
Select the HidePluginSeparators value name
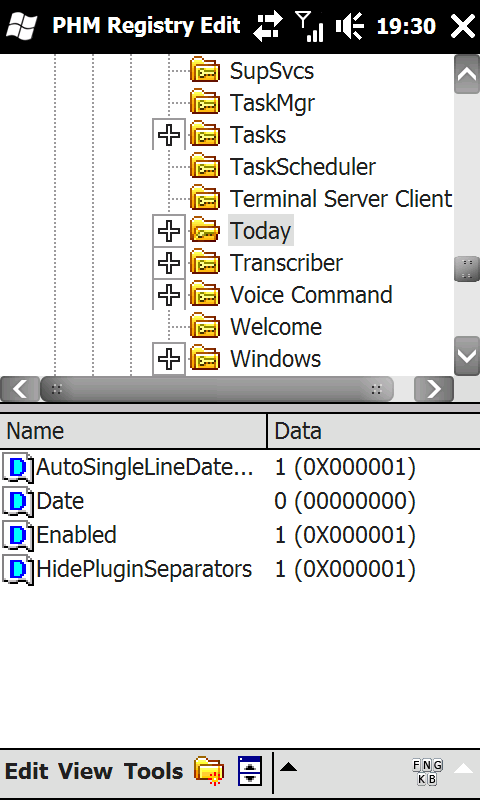pyautogui.click(x=144, y=569)
